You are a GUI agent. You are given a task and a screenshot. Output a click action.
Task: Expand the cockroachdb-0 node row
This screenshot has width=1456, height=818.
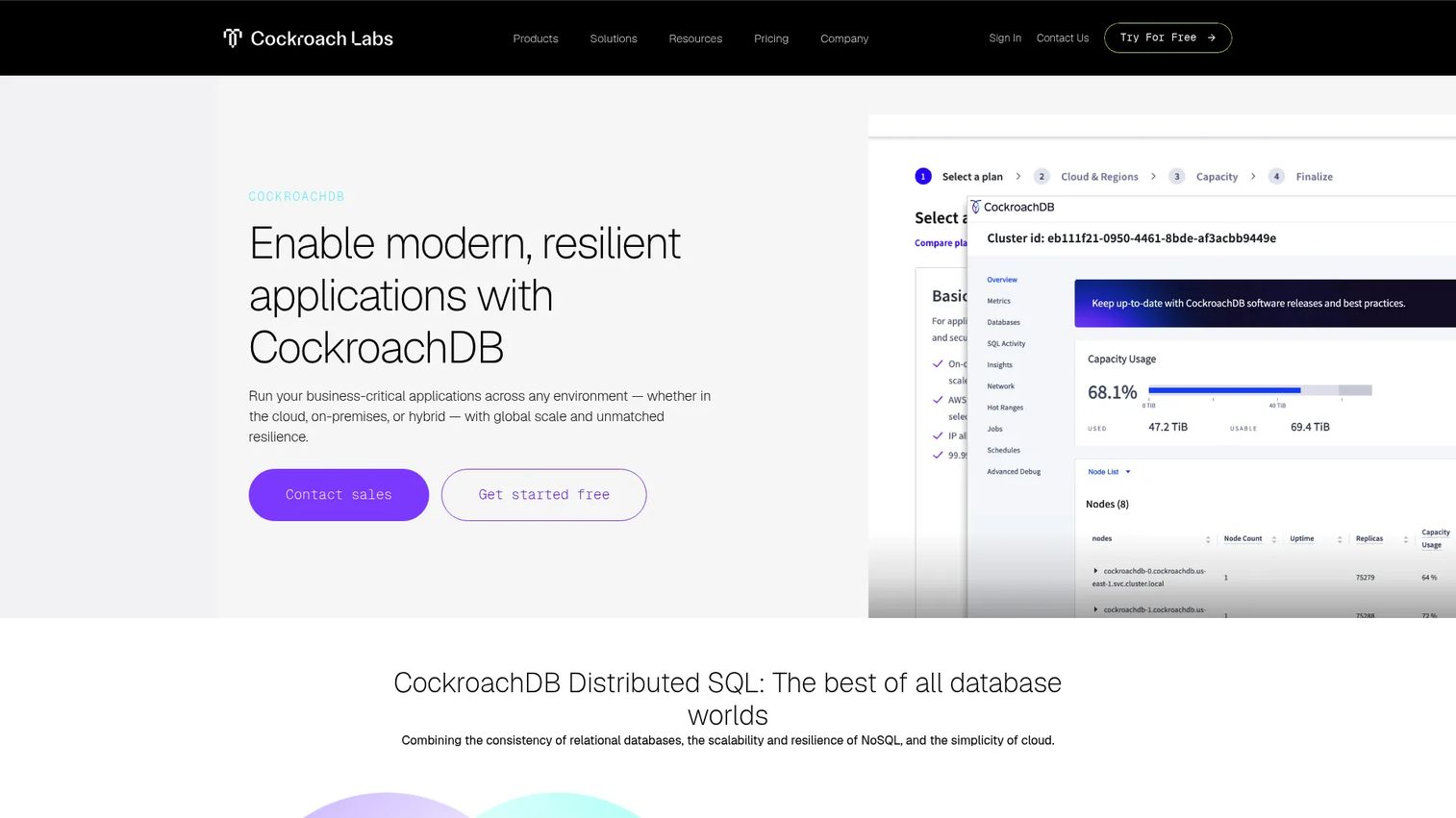(1095, 571)
